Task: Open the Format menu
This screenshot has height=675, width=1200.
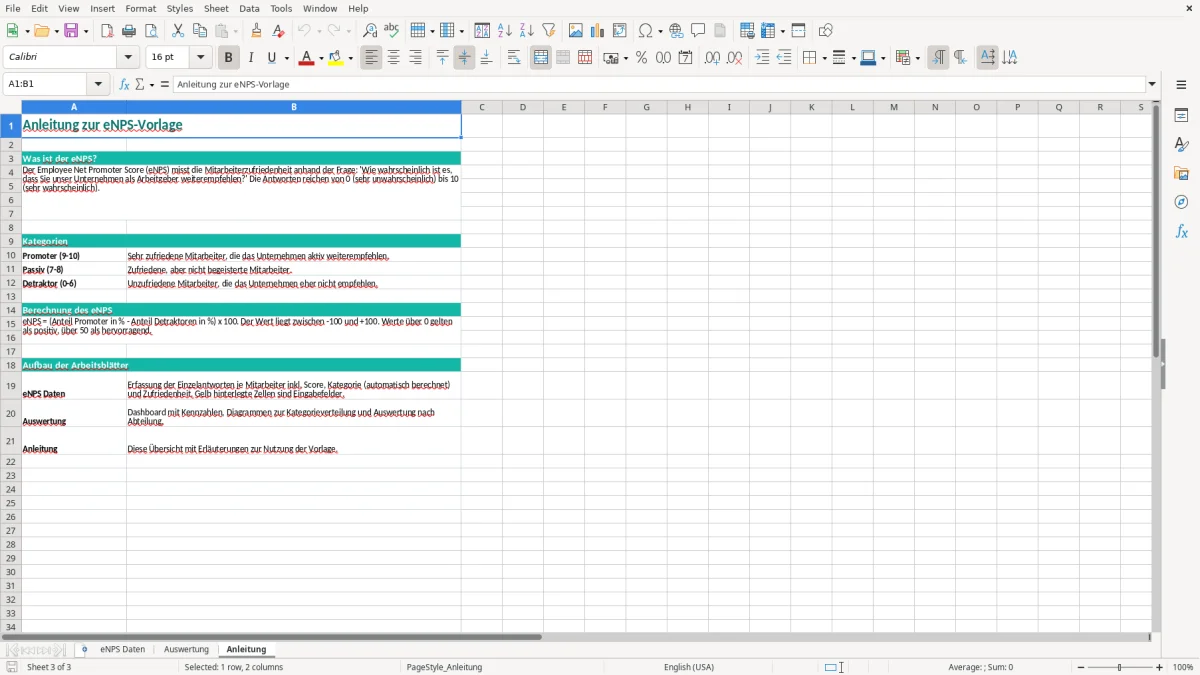Action: tap(140, 8)
